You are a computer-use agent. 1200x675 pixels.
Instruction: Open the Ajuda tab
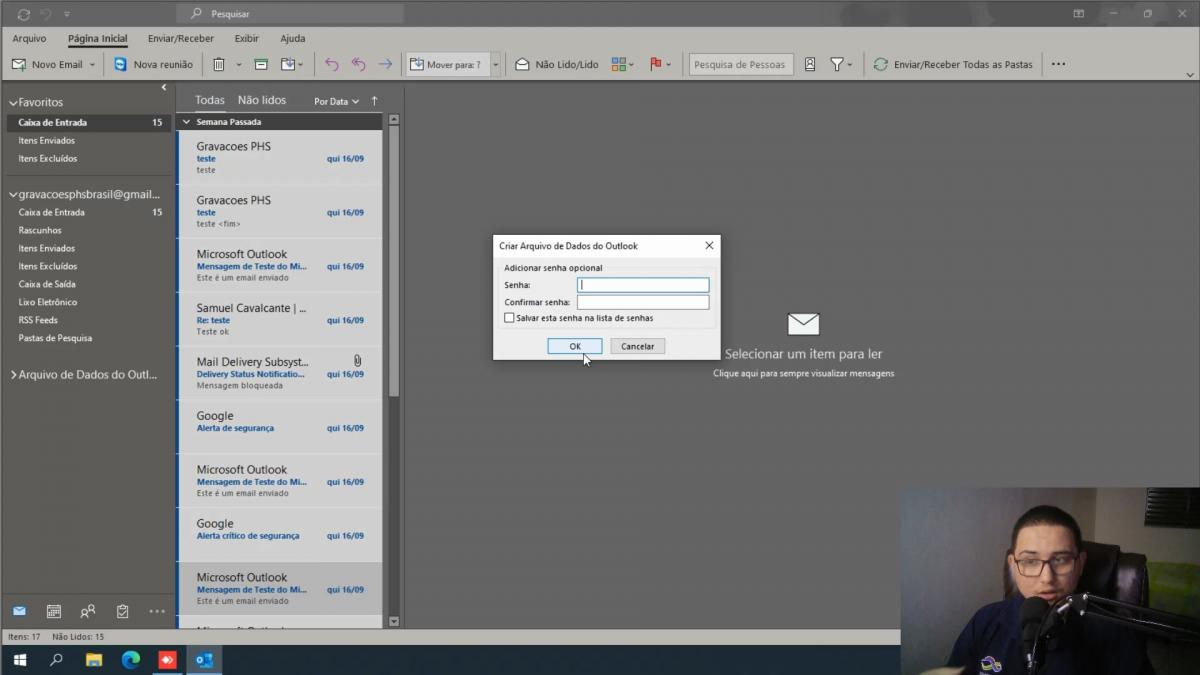tap(292, 38)
